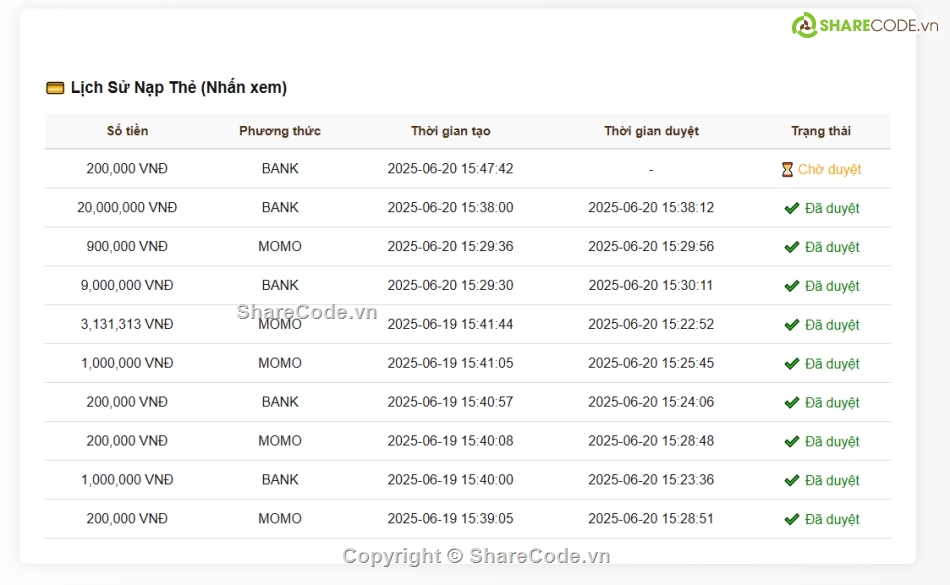Screen dimensions: 950x585
Task: Click BANK method in the 20,000,000 VNĐ row
Action: click(x=280, y=208)
